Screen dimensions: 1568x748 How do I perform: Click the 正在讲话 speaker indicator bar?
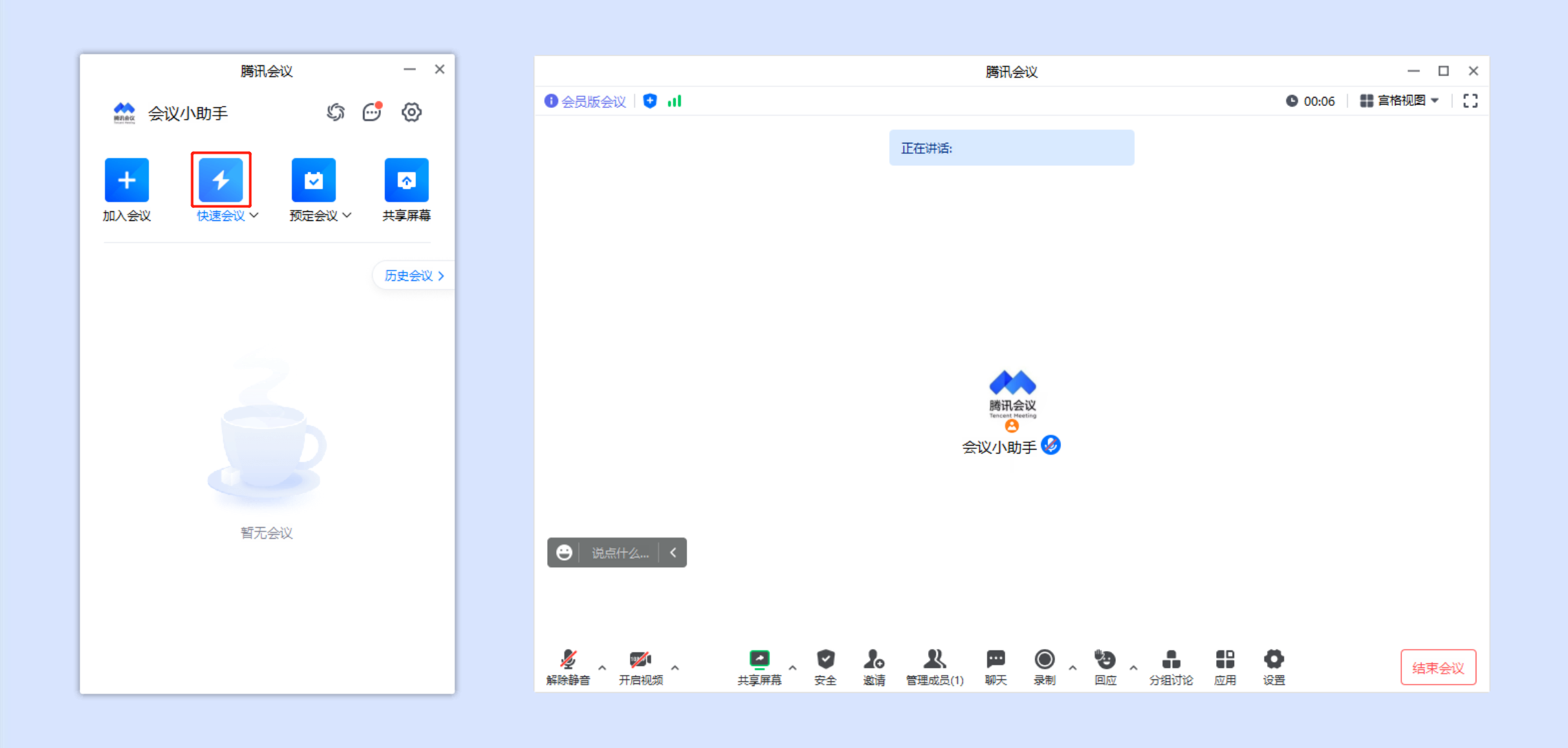1011,148
